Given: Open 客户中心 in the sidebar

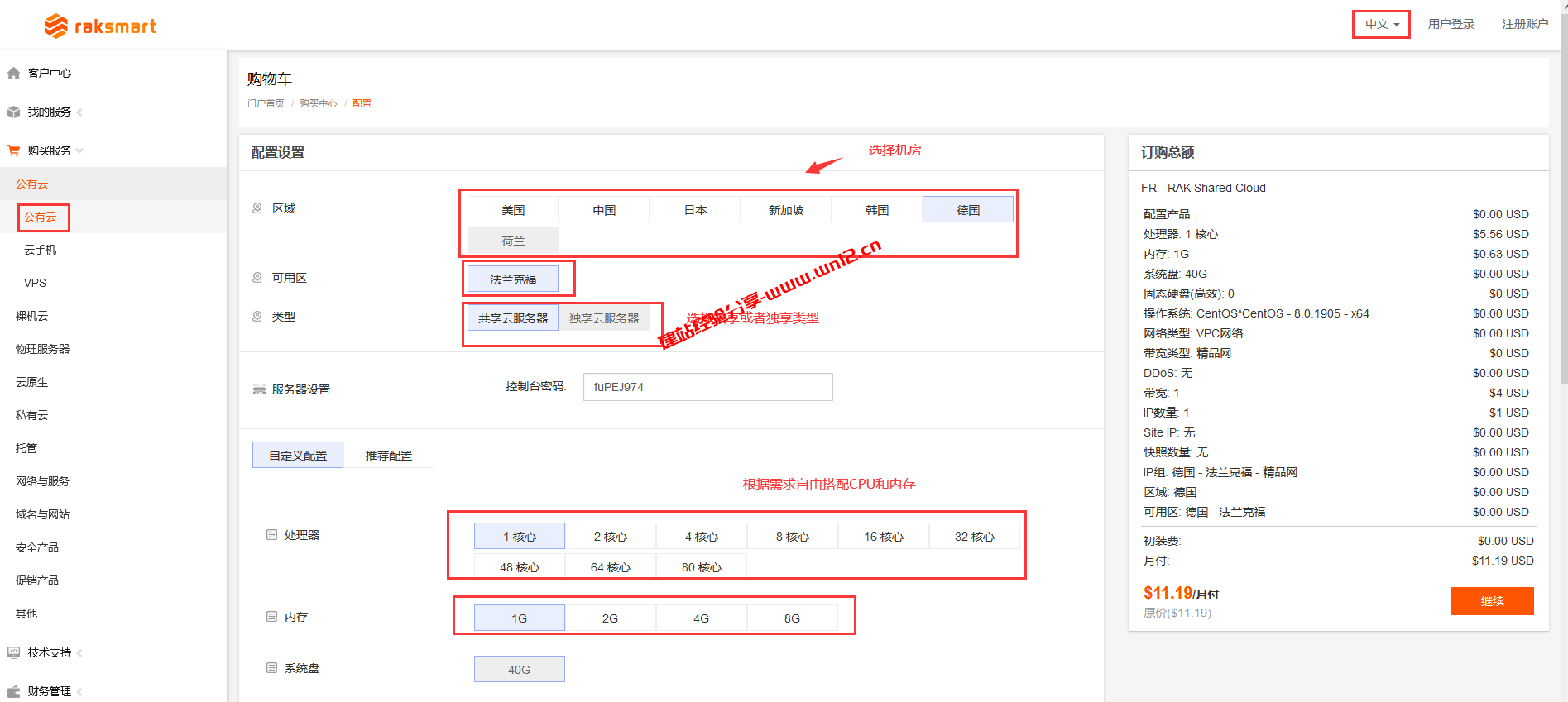Looking at the screenshot, I should (x=50, y=73).
